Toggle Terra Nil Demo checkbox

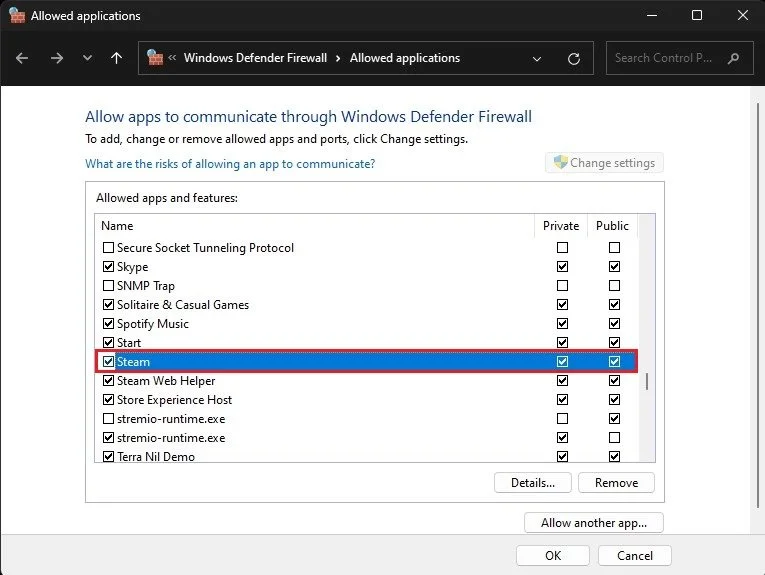108,457
